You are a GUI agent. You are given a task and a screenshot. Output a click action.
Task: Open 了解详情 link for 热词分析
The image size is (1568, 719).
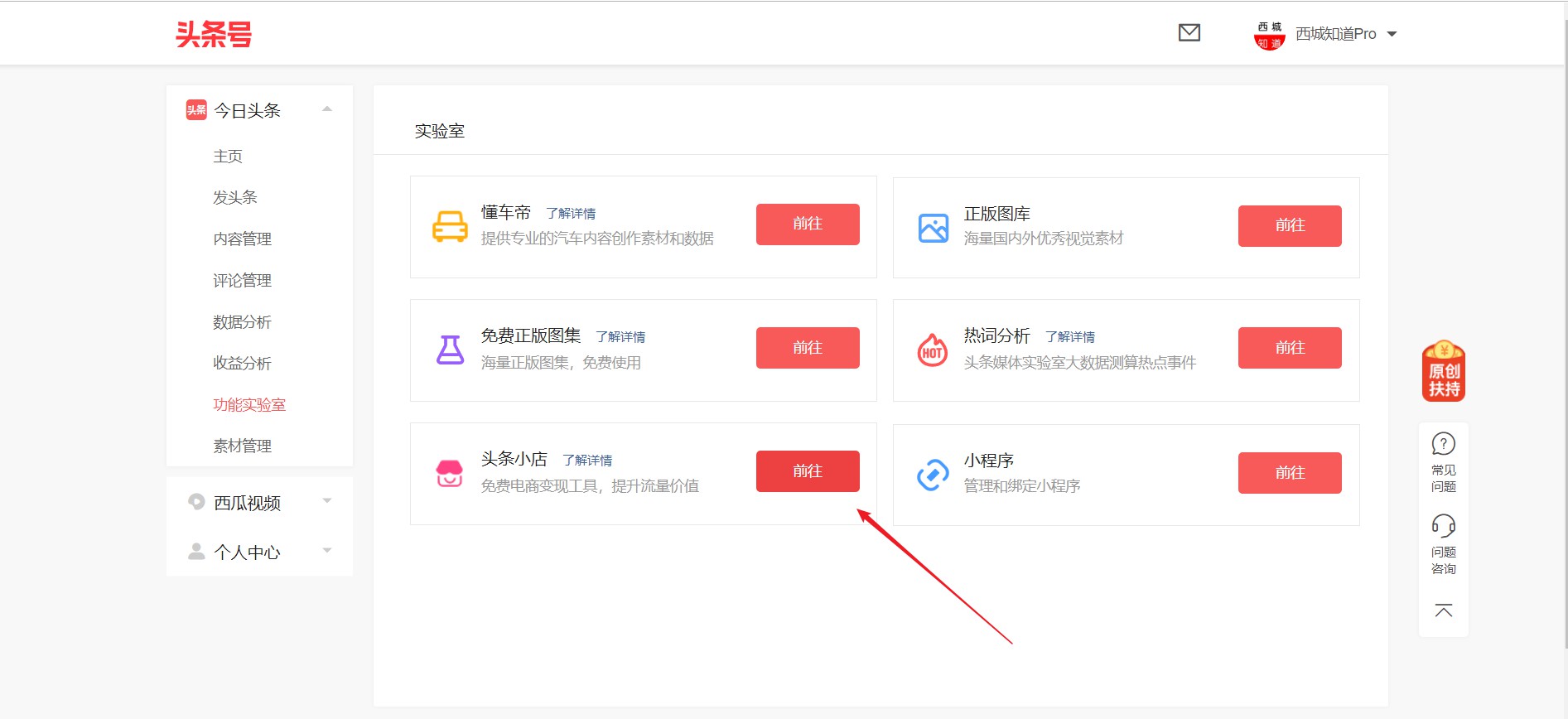(x=1070, y=337)
